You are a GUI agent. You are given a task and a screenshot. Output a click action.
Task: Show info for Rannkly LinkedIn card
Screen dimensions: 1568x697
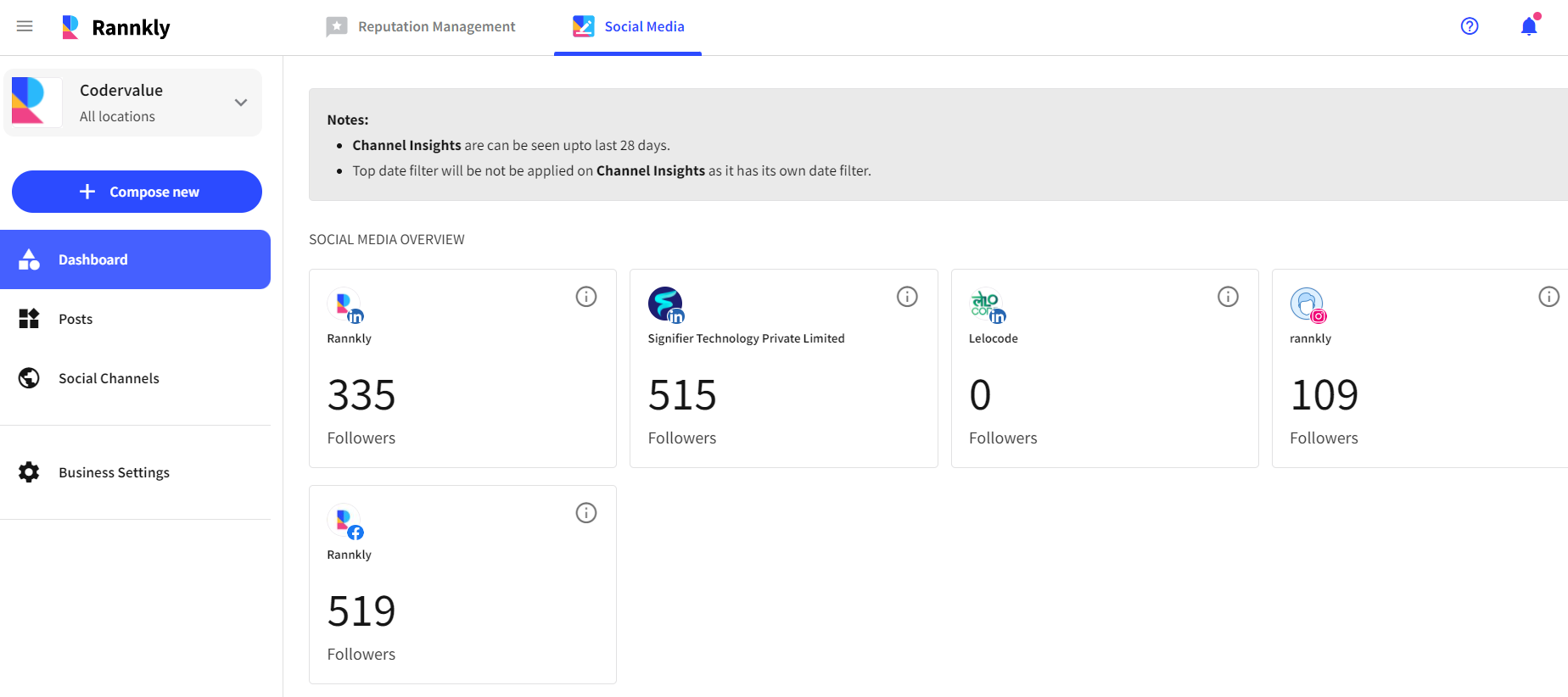pos(586,297)
